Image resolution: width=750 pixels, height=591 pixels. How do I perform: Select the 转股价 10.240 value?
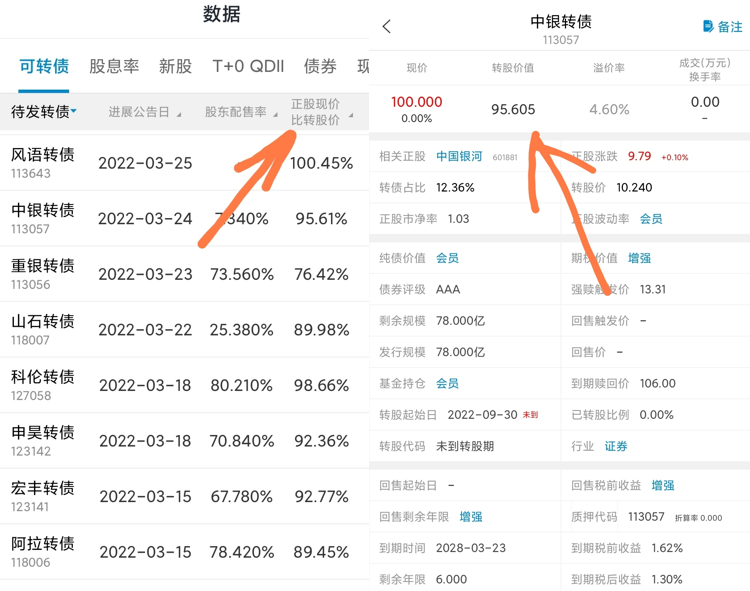click(634, 187)
